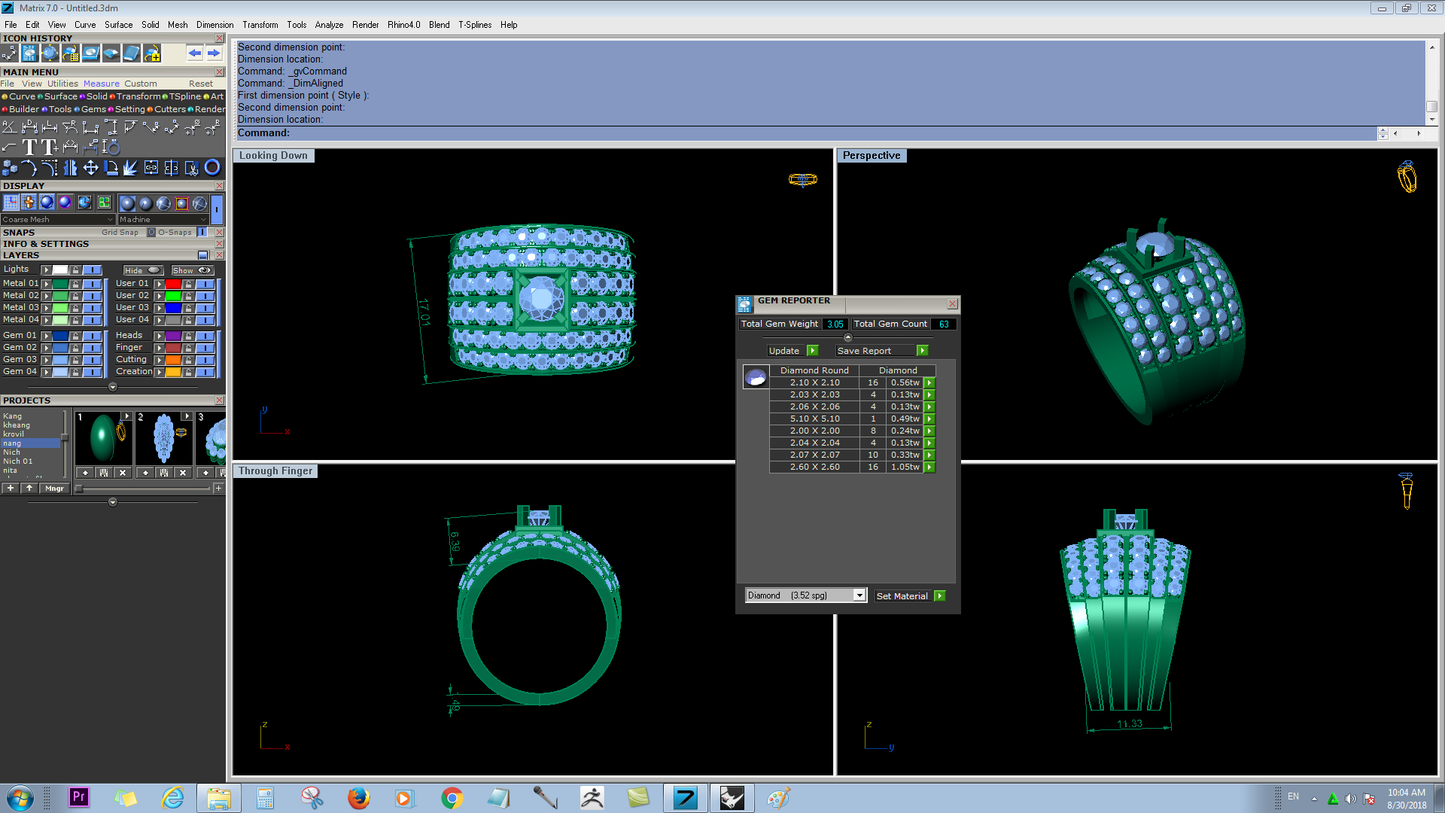1445x813 pixels.
Task: Collapse Gem Reporter header with up arrow
Action: [x=848, y=337]
